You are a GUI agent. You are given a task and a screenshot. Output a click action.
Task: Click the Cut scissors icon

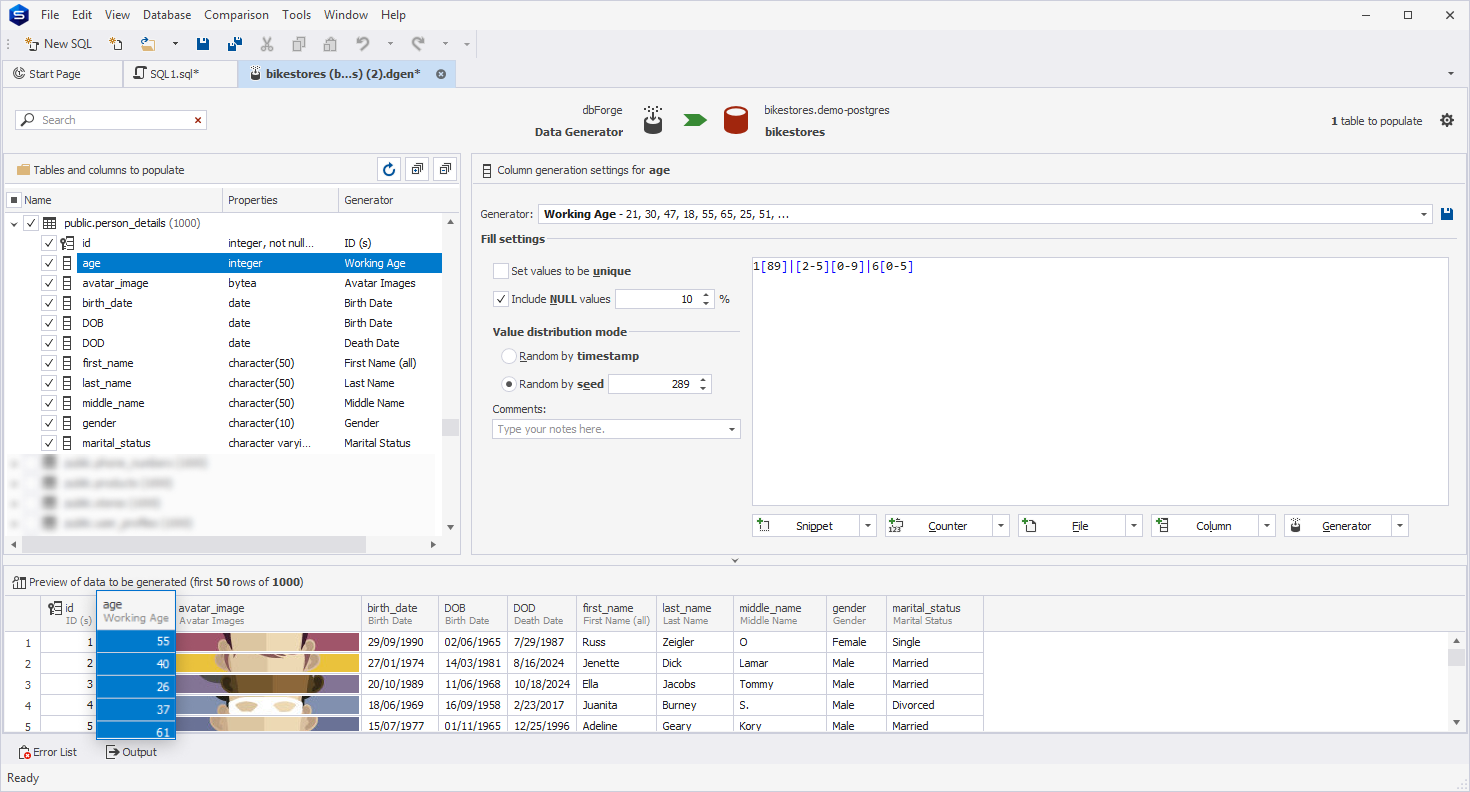pyautogui.click(x=267, y=44)
